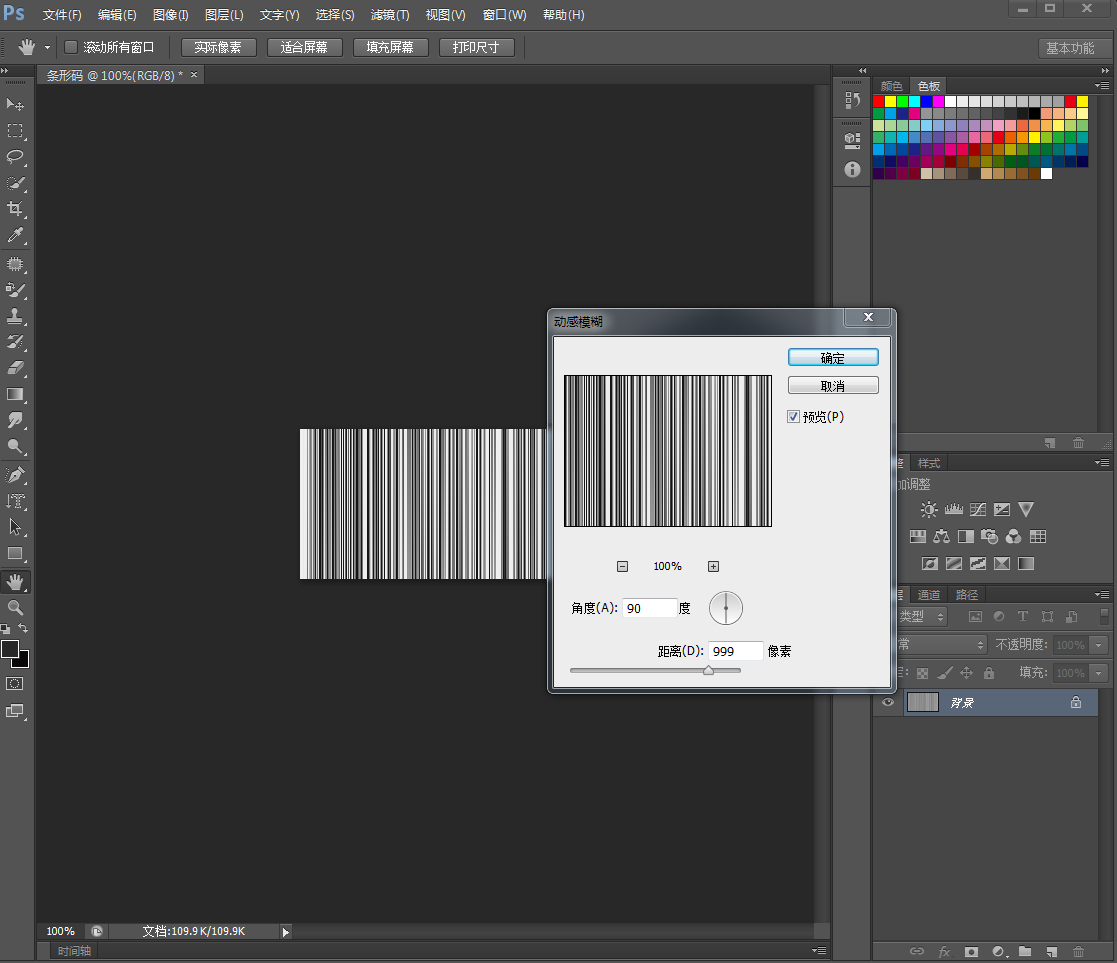Click zoom in plus in blur preview
This screenshot has height=963, width=1117.
tap(713, 566)
